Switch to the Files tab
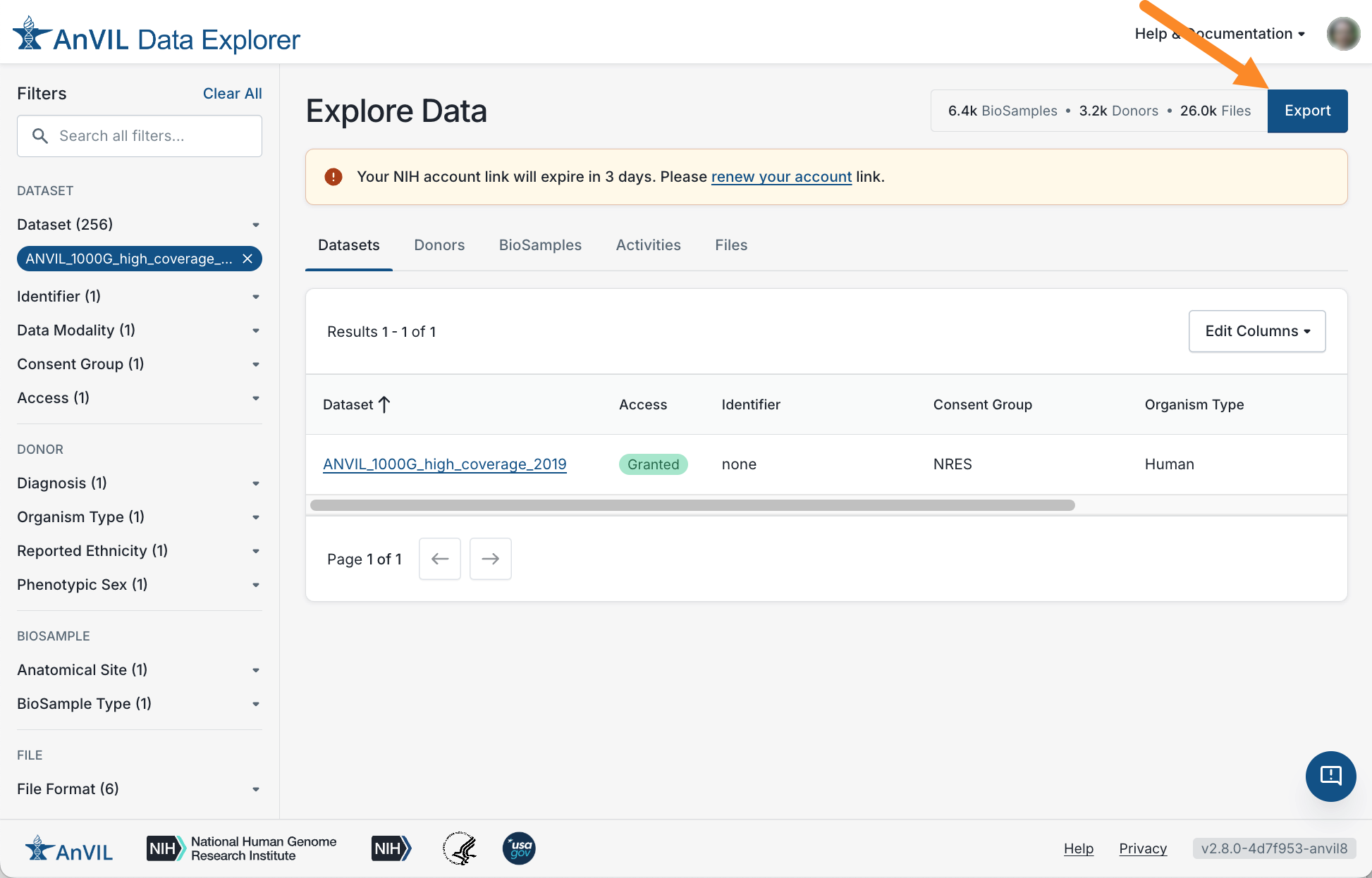 pyautogui.click(x=730, y=245)
